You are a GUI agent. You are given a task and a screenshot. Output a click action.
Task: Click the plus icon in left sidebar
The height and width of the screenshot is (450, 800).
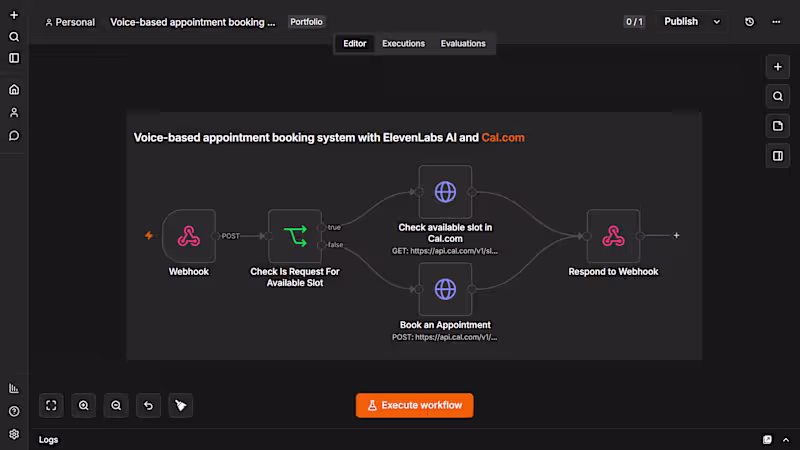[14, 15]
